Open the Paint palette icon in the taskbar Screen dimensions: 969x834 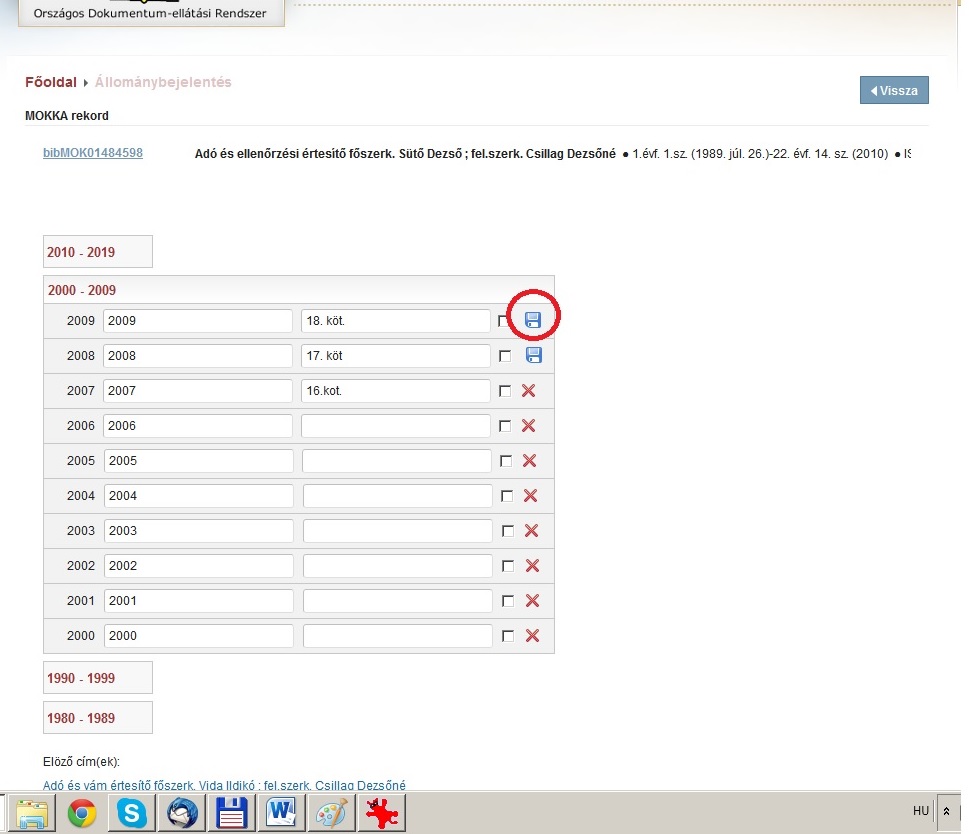pyautogui.click(x=328, y=814)
